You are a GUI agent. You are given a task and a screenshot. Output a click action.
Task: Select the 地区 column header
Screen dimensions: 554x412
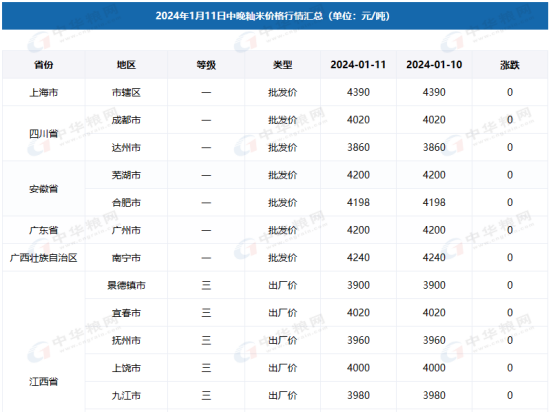coord(126,65)
